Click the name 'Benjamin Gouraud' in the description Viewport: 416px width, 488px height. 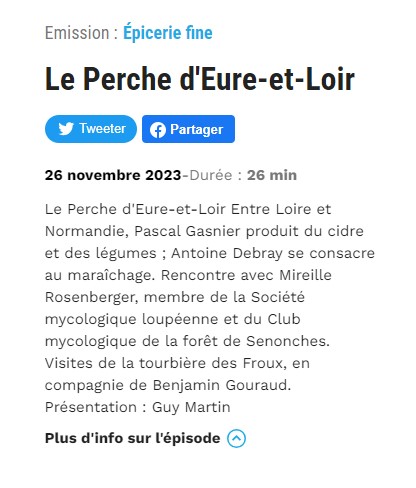[x=222, y=385]
